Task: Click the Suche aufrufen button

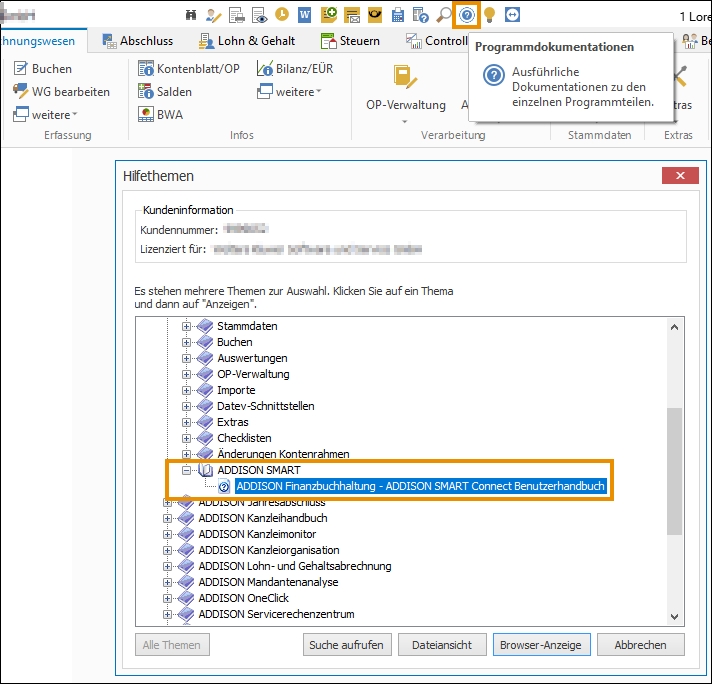Action: point(347,644)
